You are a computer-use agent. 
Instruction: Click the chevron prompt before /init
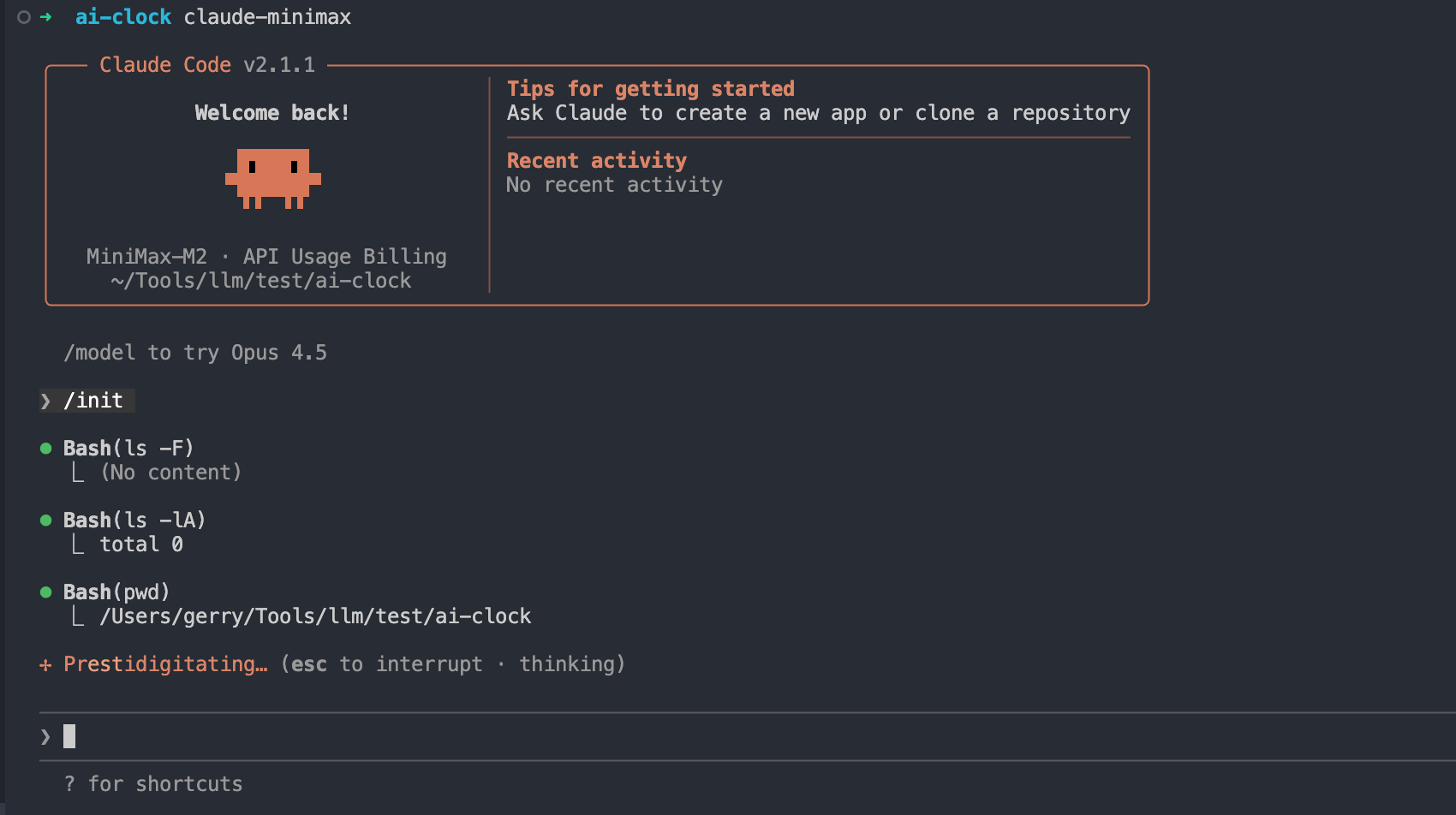[x=46, y=401]
